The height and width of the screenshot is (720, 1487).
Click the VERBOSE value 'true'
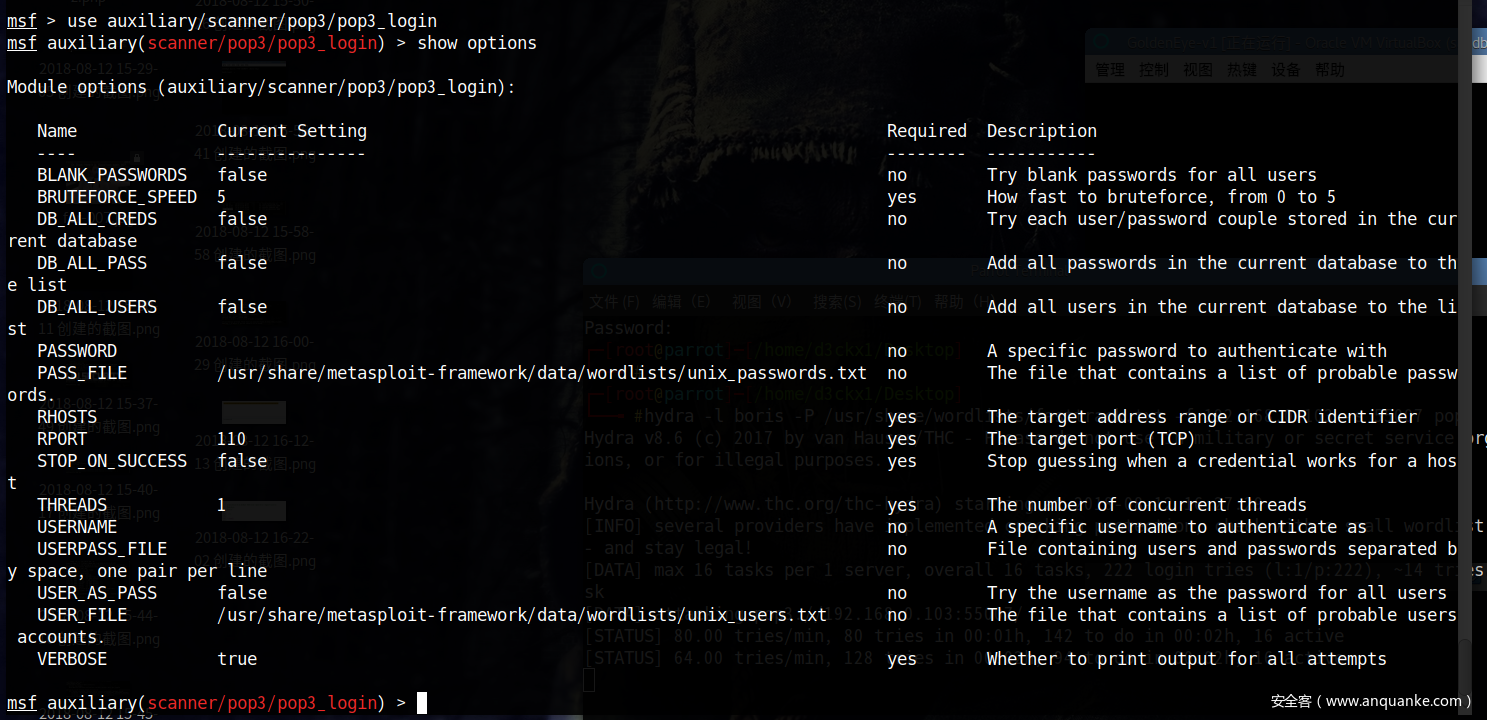[237, 659]
